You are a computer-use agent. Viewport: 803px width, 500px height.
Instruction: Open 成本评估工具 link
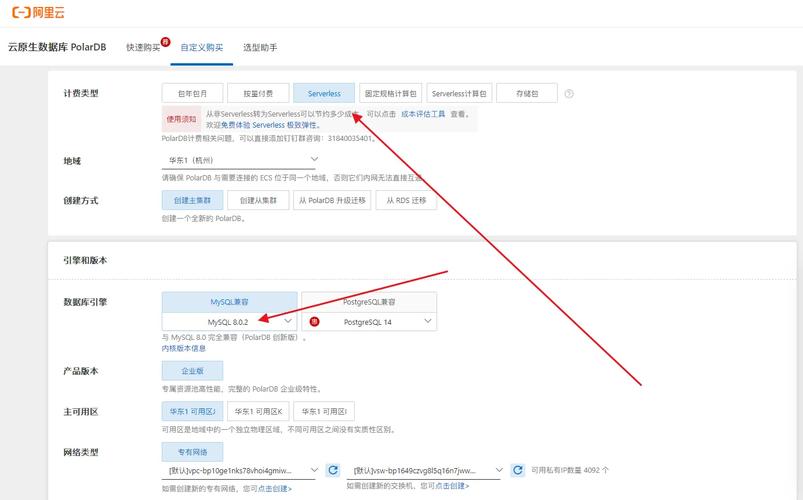(423, 114)
